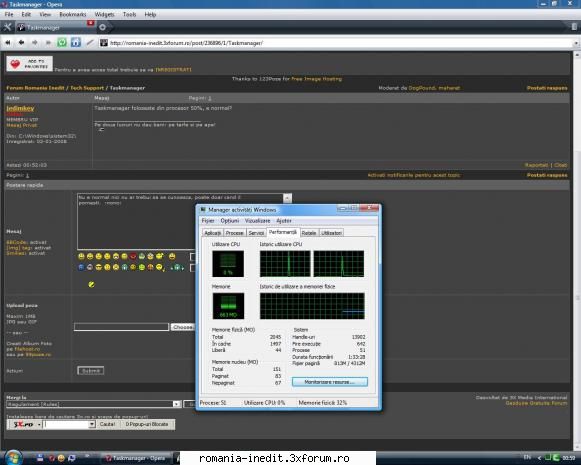Click the Submit button in the reply form

[91, 371]
